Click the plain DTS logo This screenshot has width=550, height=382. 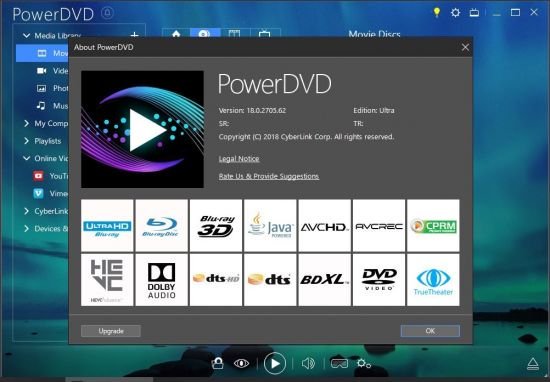(x=270, y=280)
